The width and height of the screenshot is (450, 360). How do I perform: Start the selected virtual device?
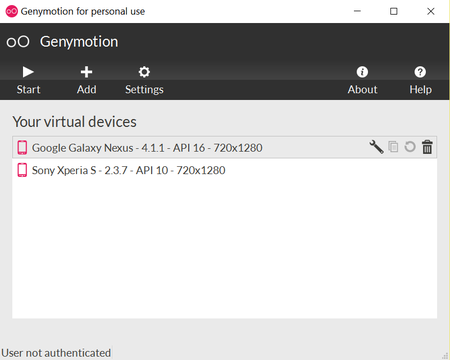tap(28, 80)
